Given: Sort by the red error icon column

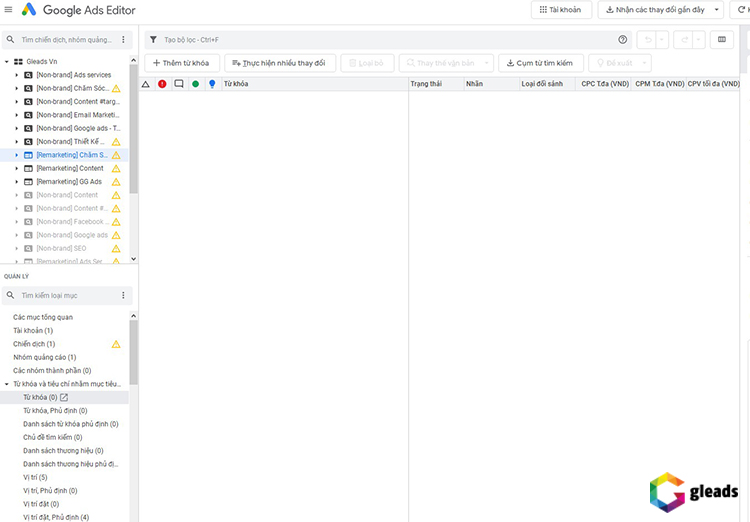Looking at the screenshot, I should pos(162,84).
